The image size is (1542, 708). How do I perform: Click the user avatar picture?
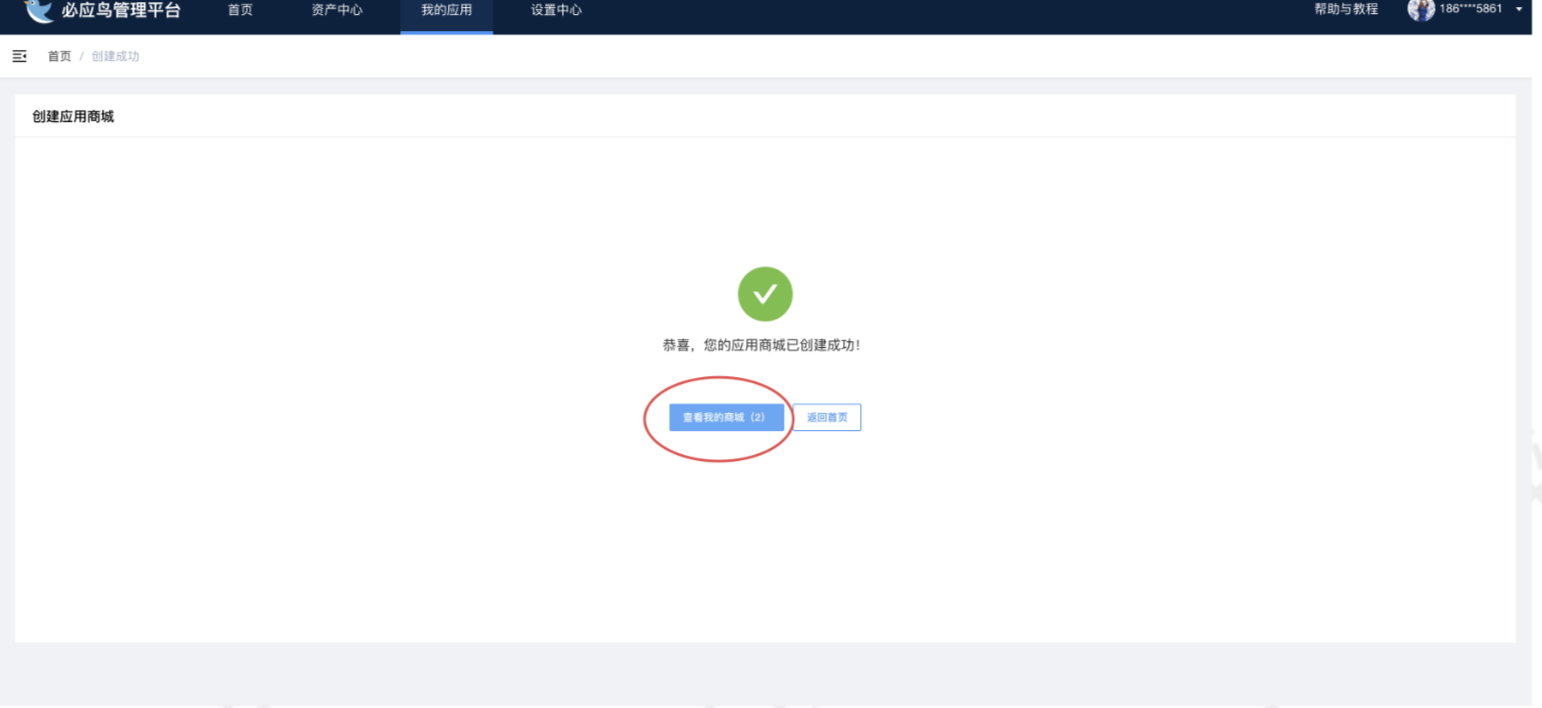1420,10
